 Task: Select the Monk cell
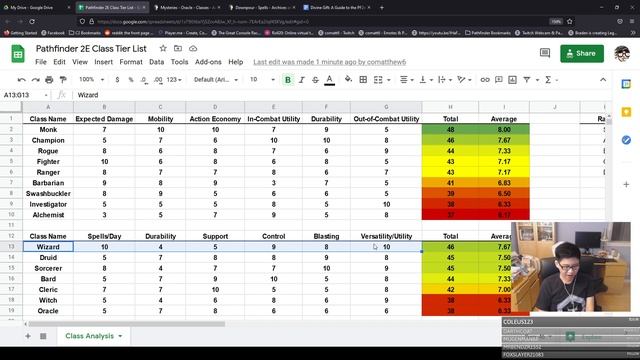pos(48,129)
